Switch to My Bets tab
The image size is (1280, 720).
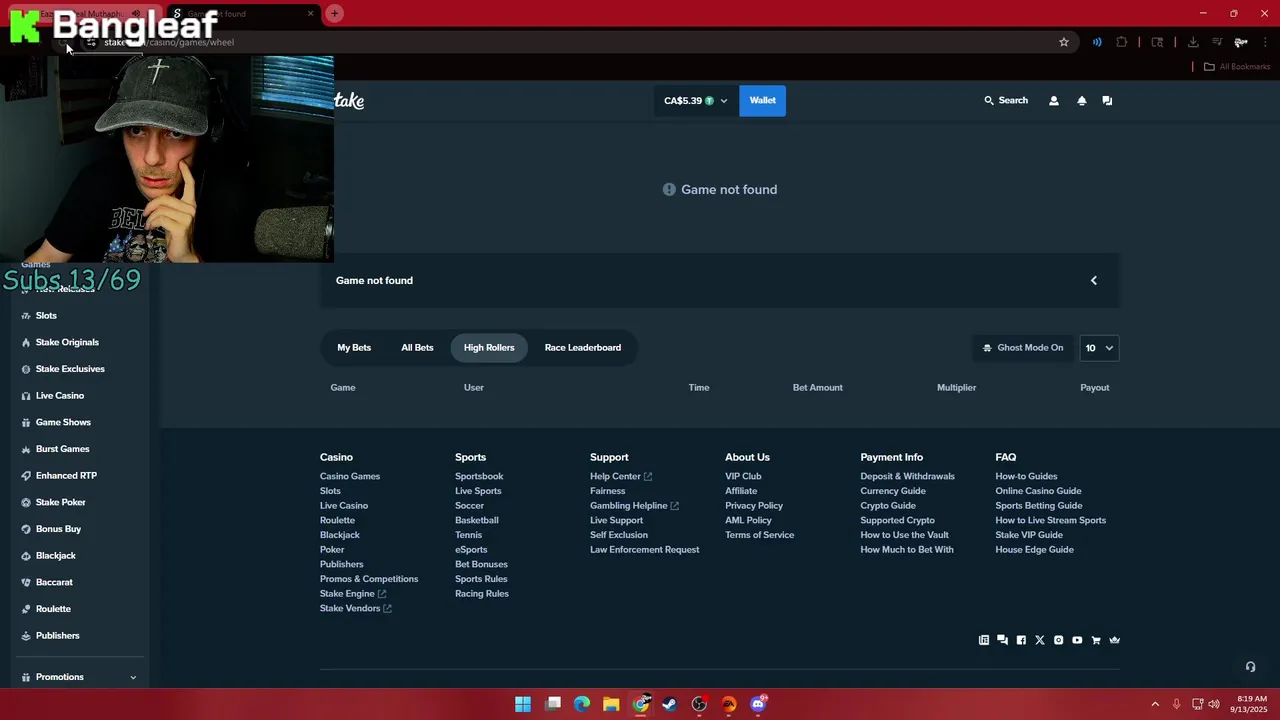[354, 348]
